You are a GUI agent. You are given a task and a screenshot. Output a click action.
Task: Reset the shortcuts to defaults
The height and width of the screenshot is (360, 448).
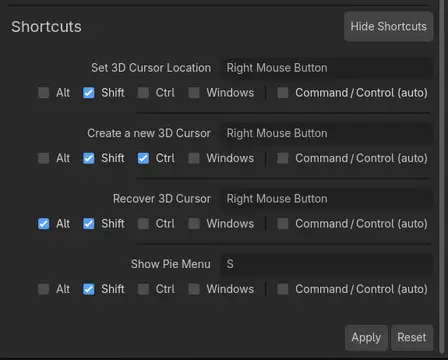click(412, 338)
